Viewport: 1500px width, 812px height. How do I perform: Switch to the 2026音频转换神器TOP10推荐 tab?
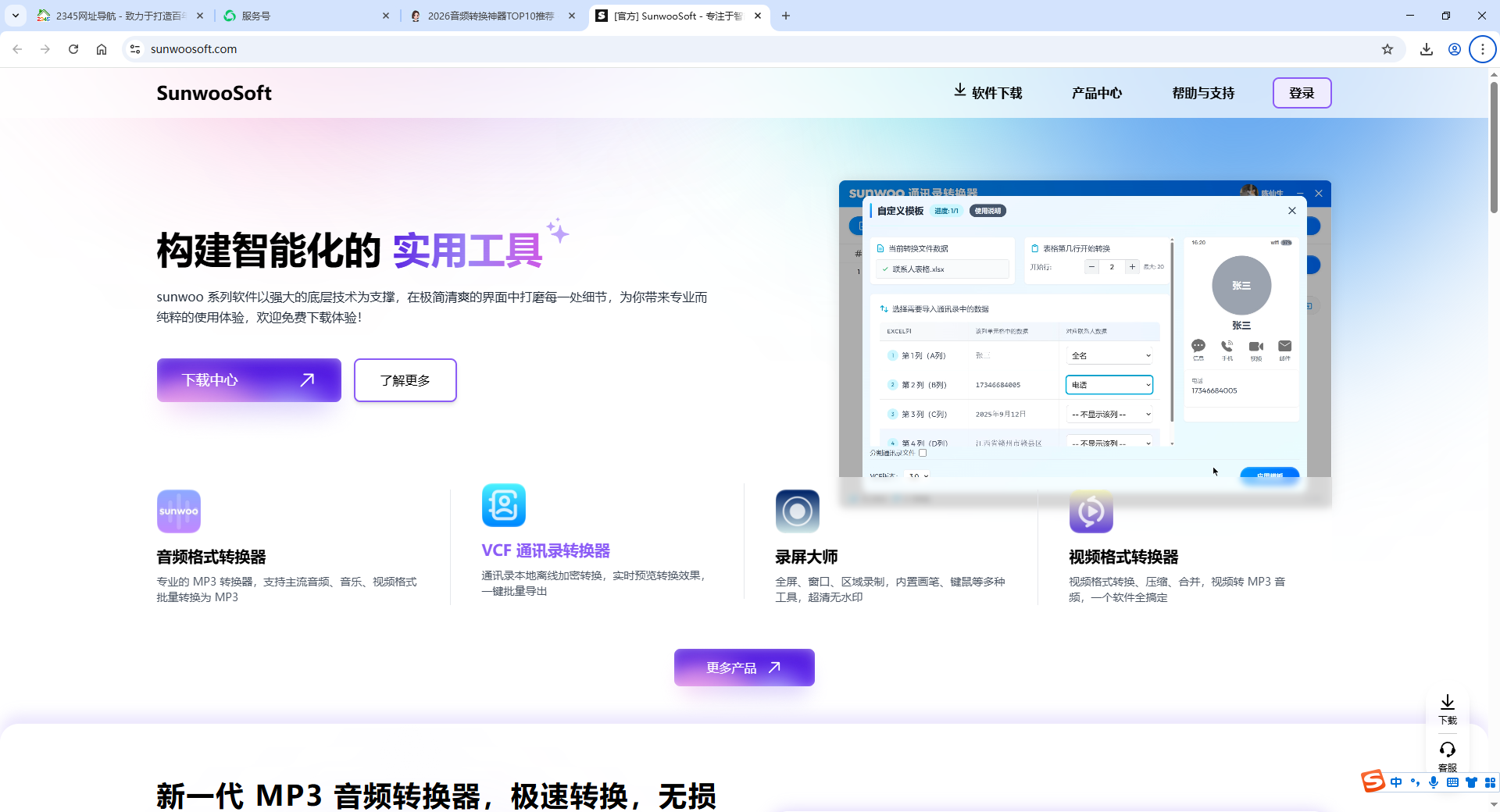tap(493, 16)
